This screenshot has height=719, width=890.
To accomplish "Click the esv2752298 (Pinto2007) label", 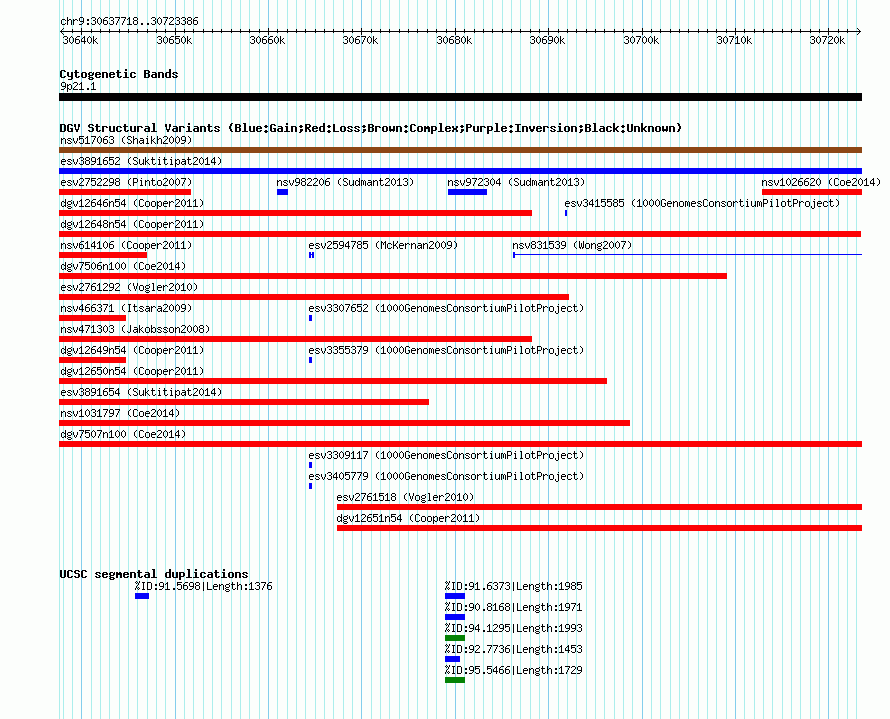I will (126, 182).
